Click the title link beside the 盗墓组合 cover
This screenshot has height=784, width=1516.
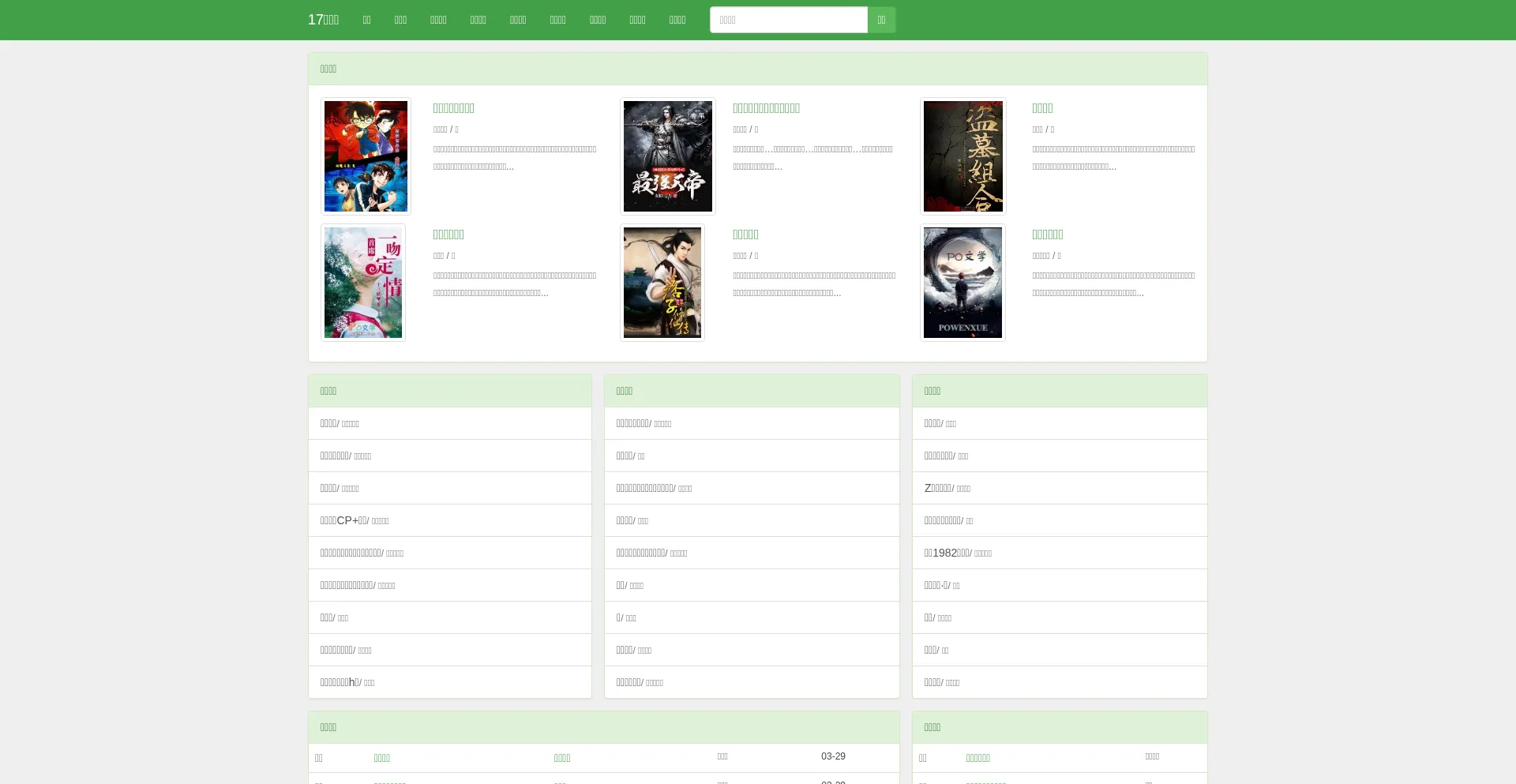click(1042, 108)
